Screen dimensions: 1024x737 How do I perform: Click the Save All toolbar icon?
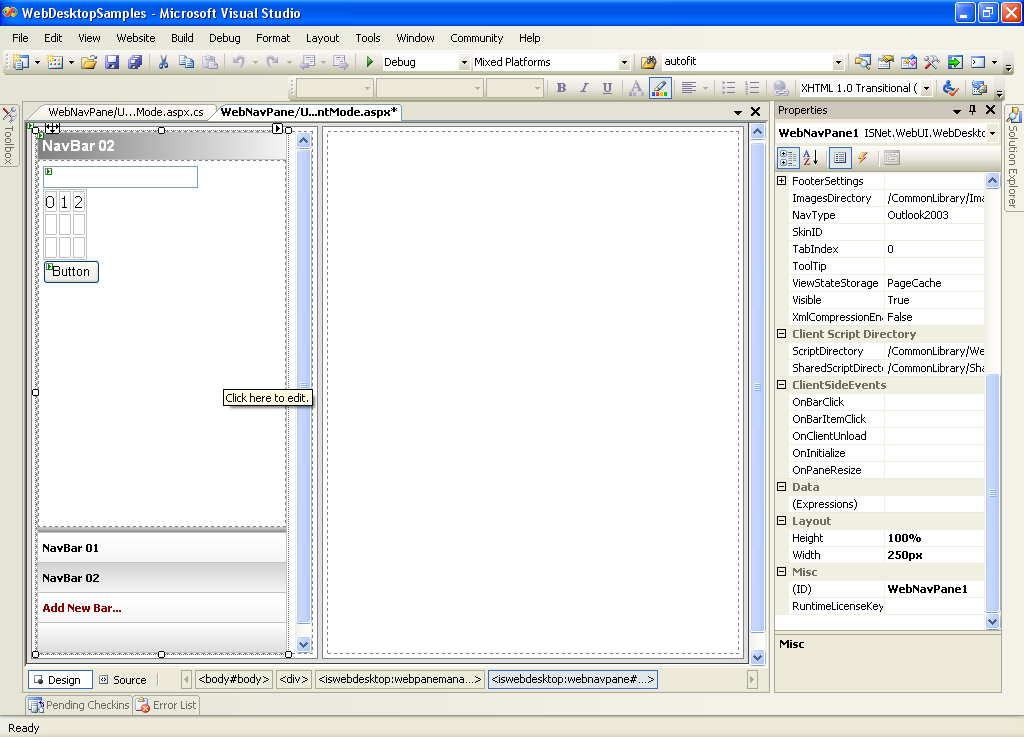pyautogui.click(x=134, y=62)
